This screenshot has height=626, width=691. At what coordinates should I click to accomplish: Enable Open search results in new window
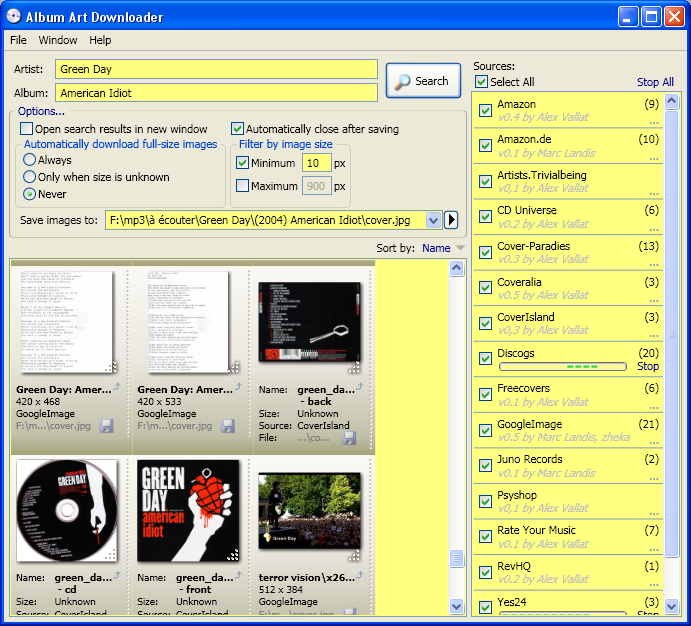(x=26, y=129)
